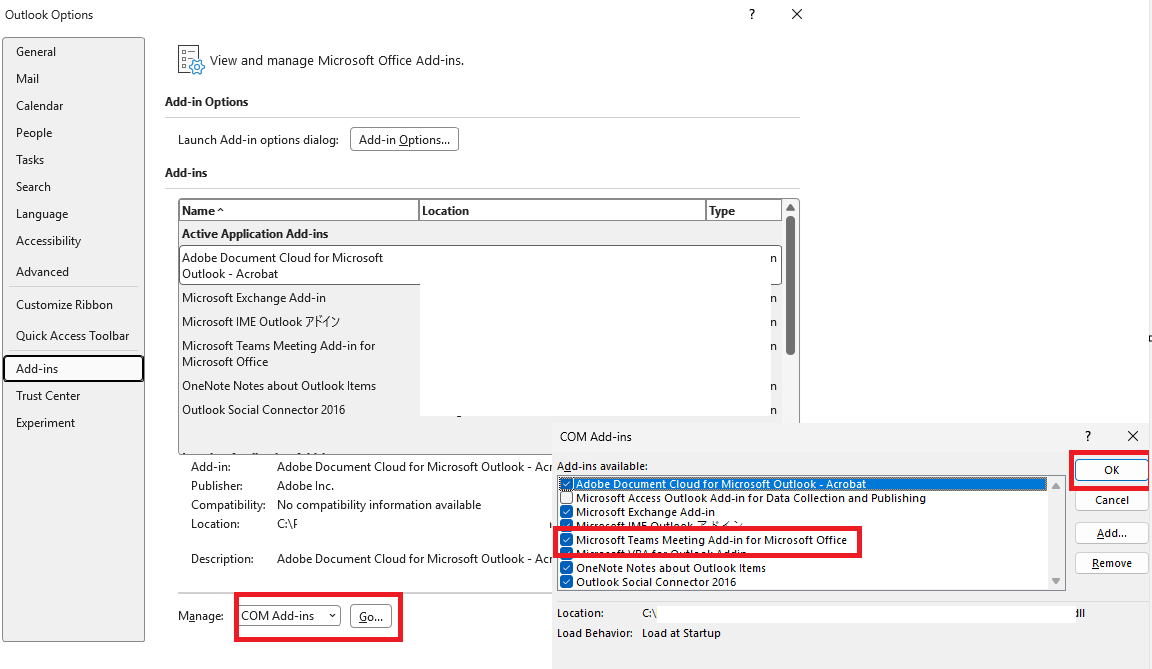Select Adobe Document Cloud row in add-ins list
Image resolution: width=1152 pixels, height=669 pixels.
pos(480,265)
